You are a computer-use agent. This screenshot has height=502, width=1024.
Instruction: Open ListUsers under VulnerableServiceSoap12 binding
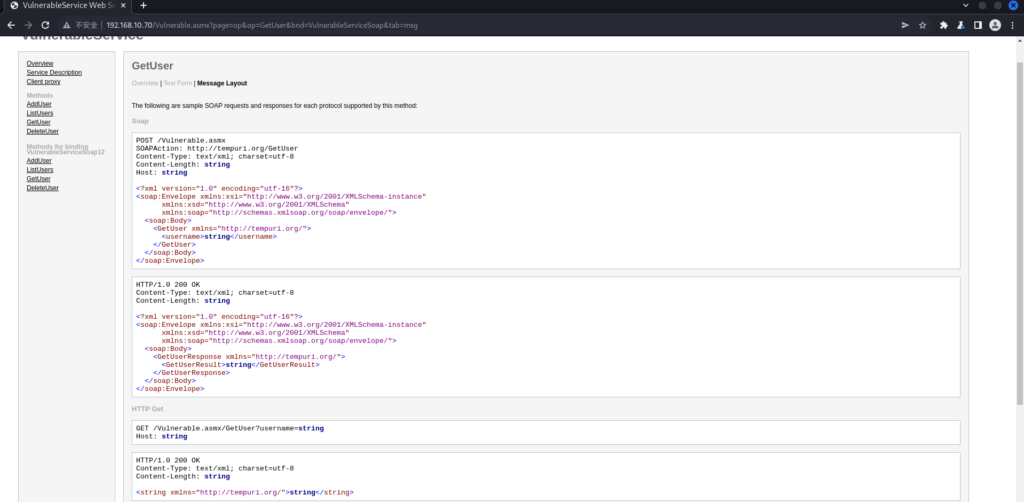pos(40,170)
